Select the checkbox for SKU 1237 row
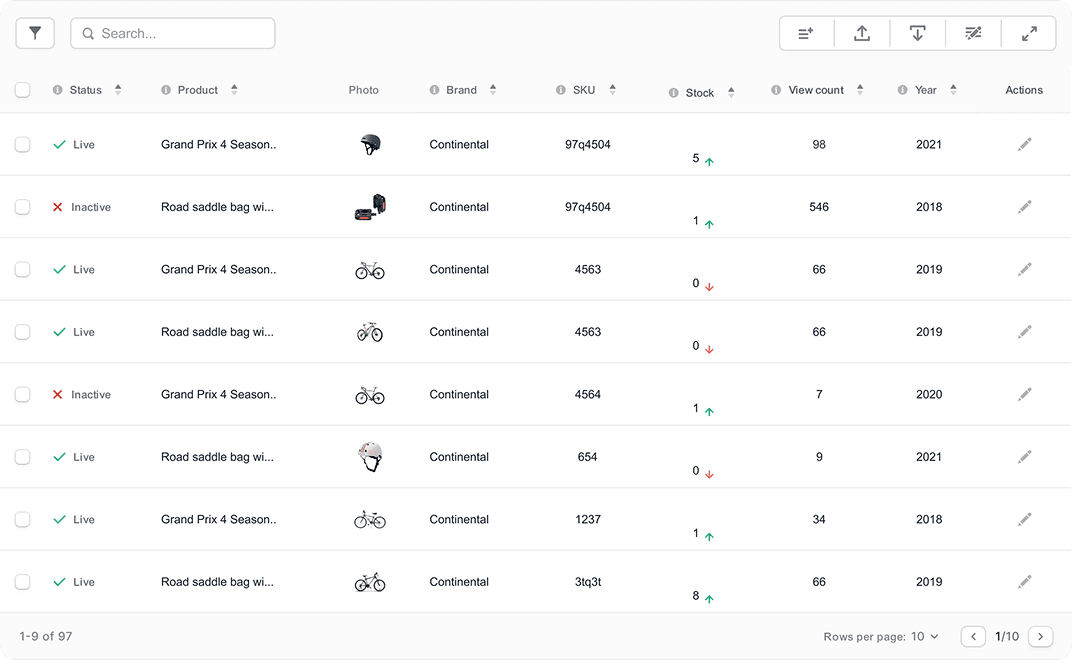The width and height of the screenshot is (1072, 660). coord(23,520)
